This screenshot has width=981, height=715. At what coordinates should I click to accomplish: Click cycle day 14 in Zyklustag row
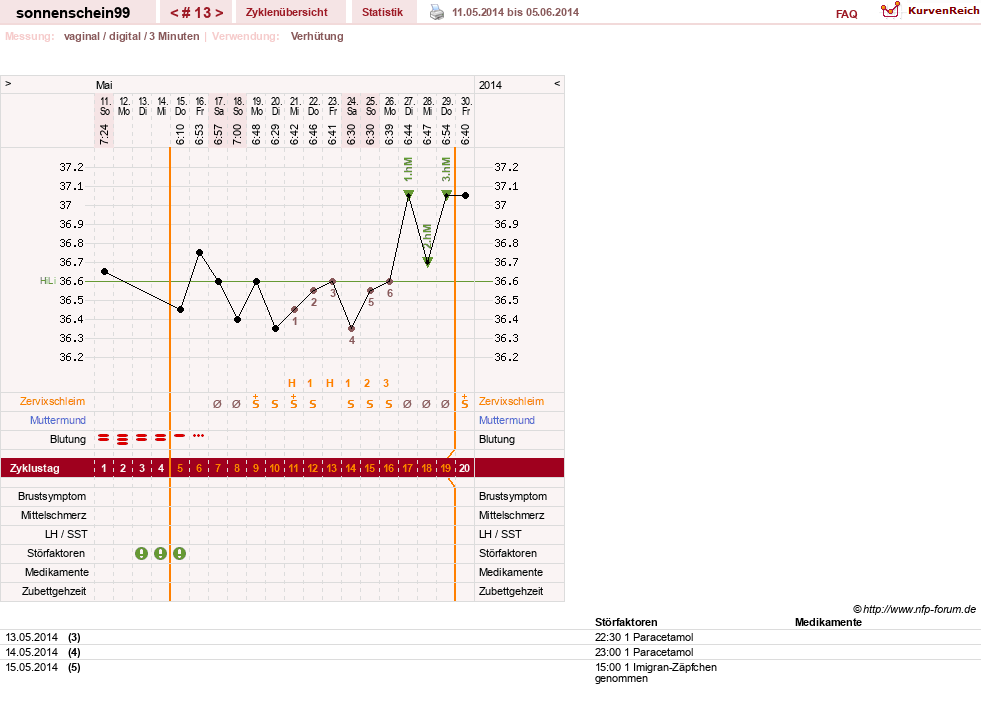[x=351, y=468]
